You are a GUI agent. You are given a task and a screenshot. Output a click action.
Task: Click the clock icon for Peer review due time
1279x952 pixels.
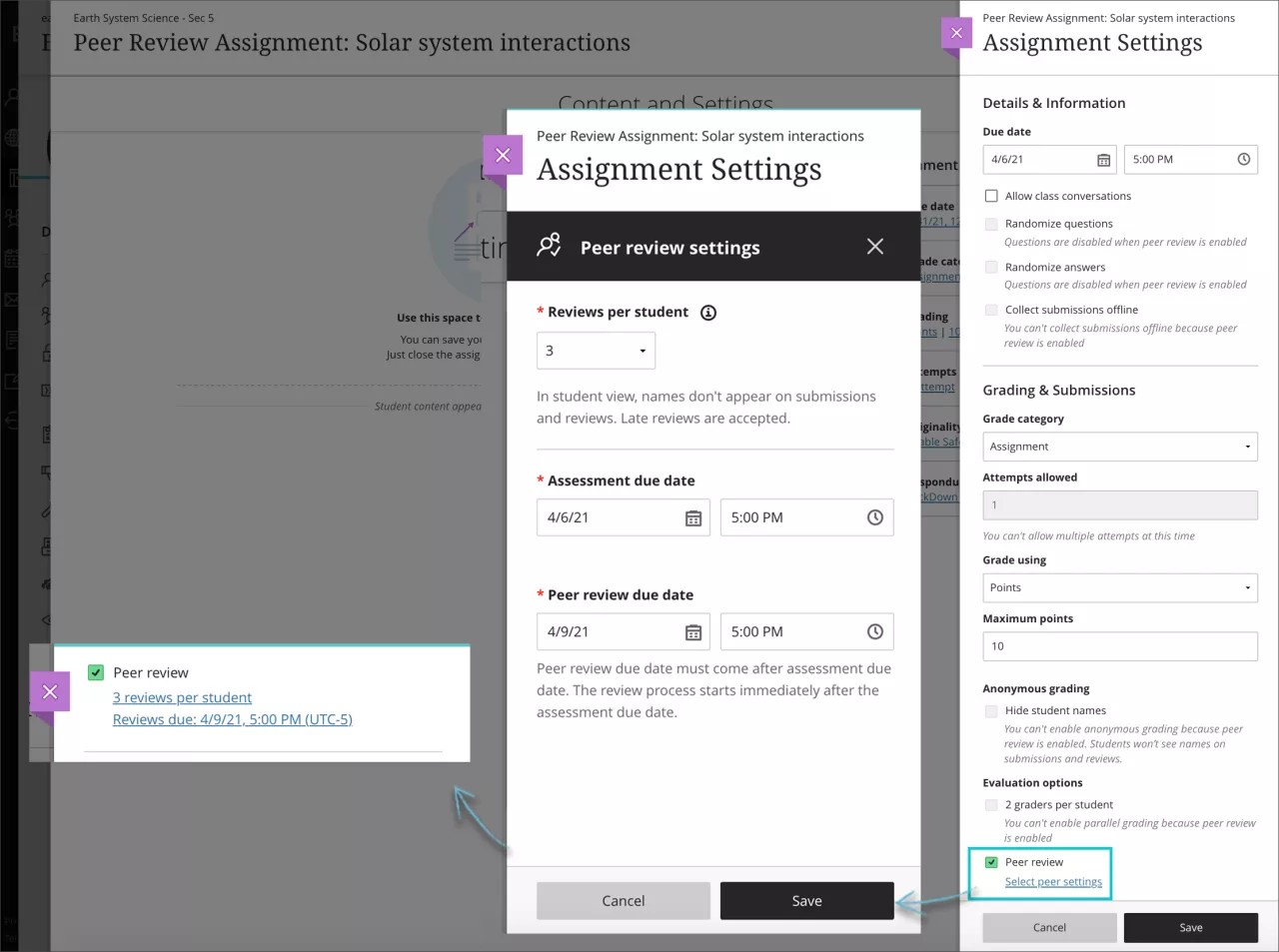(874, 631)
